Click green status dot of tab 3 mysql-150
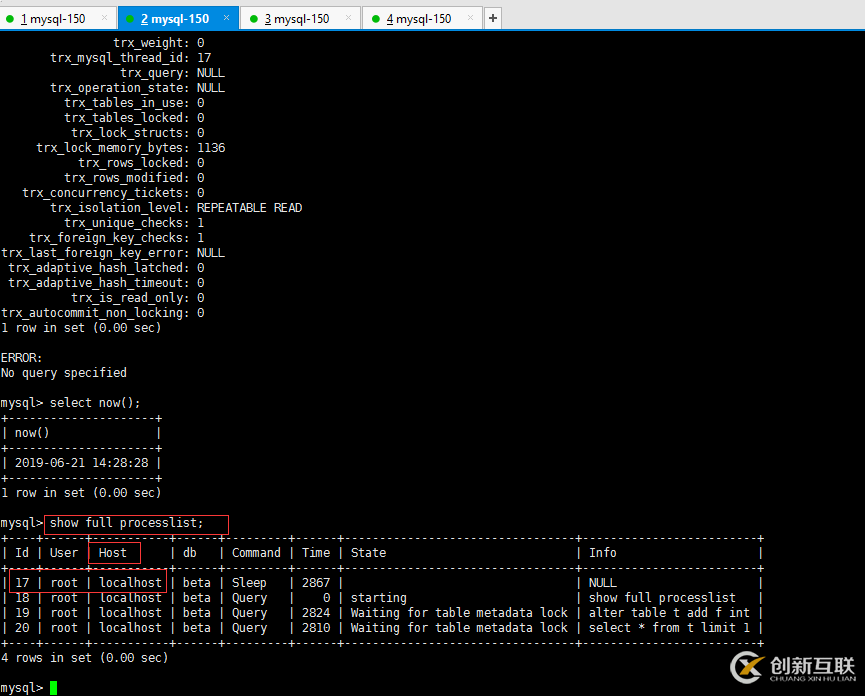Viewport: 865px width, 696px height. (254, 19)
